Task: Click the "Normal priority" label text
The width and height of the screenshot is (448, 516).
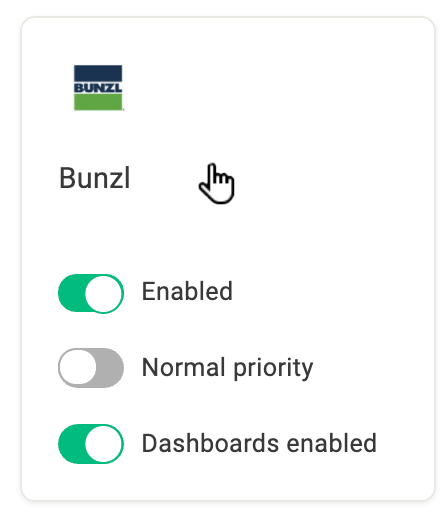Action: pos(227,368)
